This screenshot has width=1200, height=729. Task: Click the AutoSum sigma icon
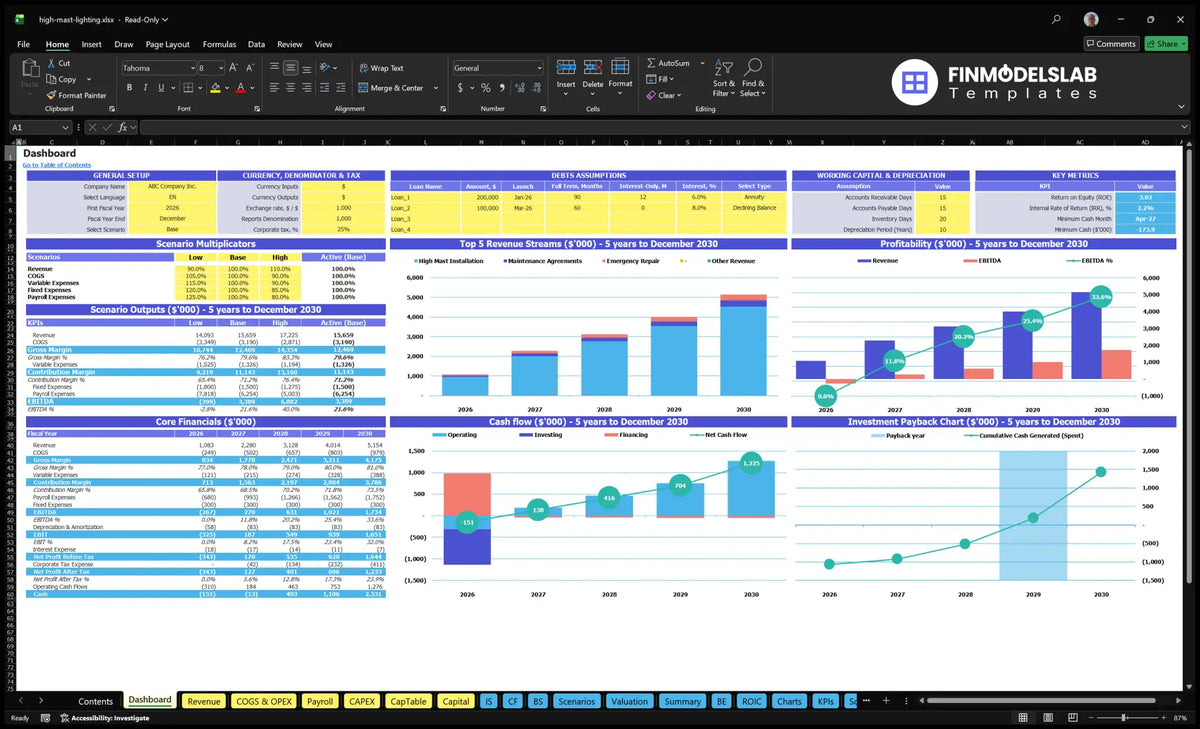[x=651, y=63]
